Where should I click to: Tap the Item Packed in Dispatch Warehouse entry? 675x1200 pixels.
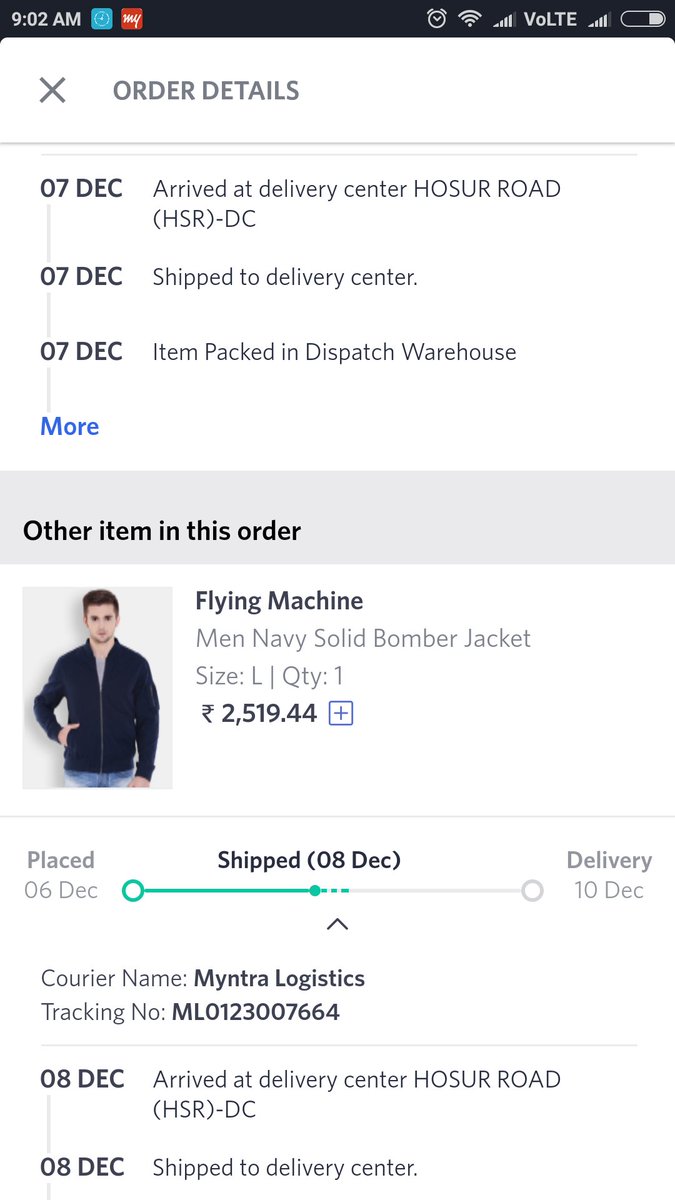click(334, 352)
